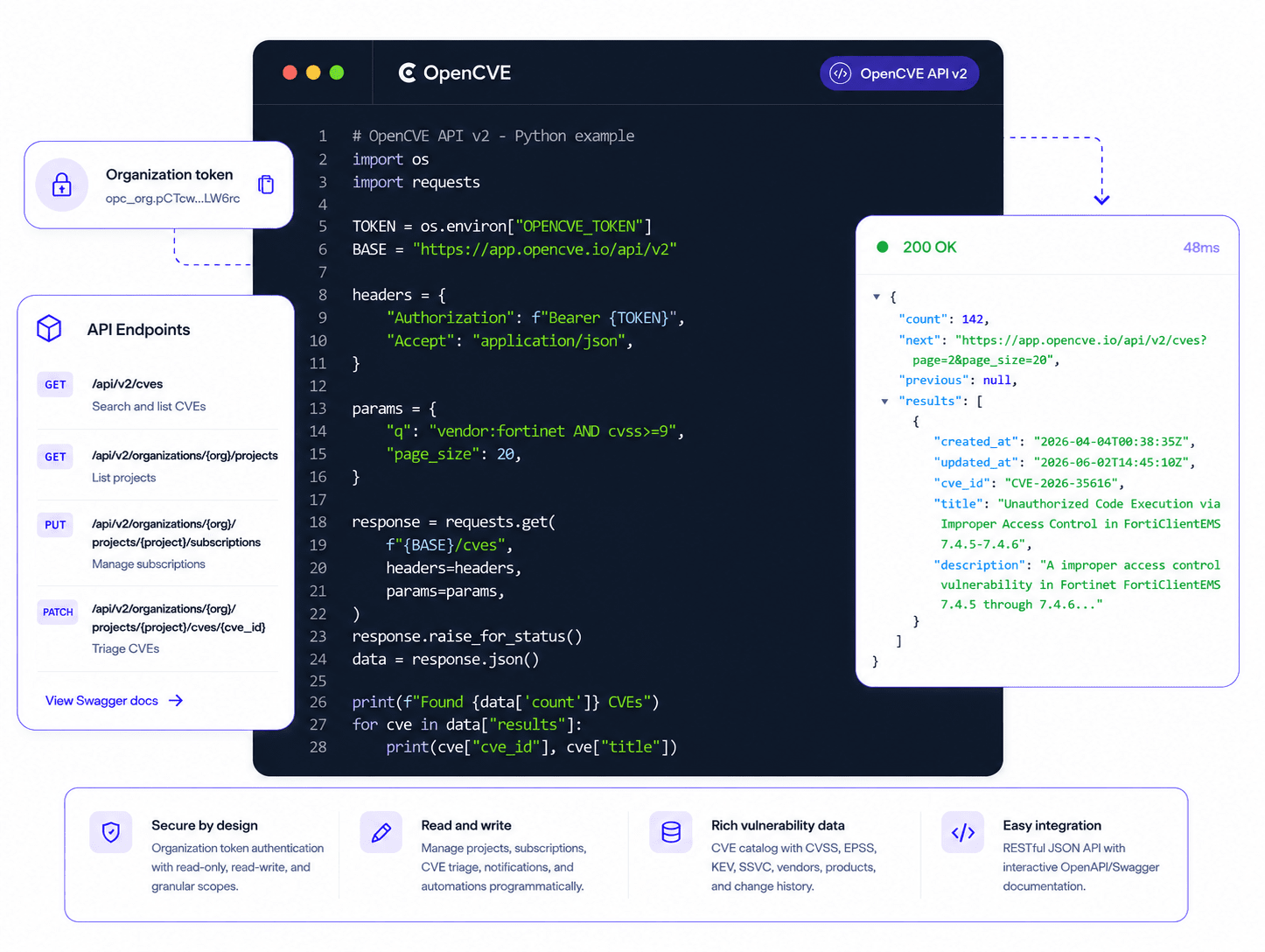
Task: Click the Read and write feature title
Action: 466,825
